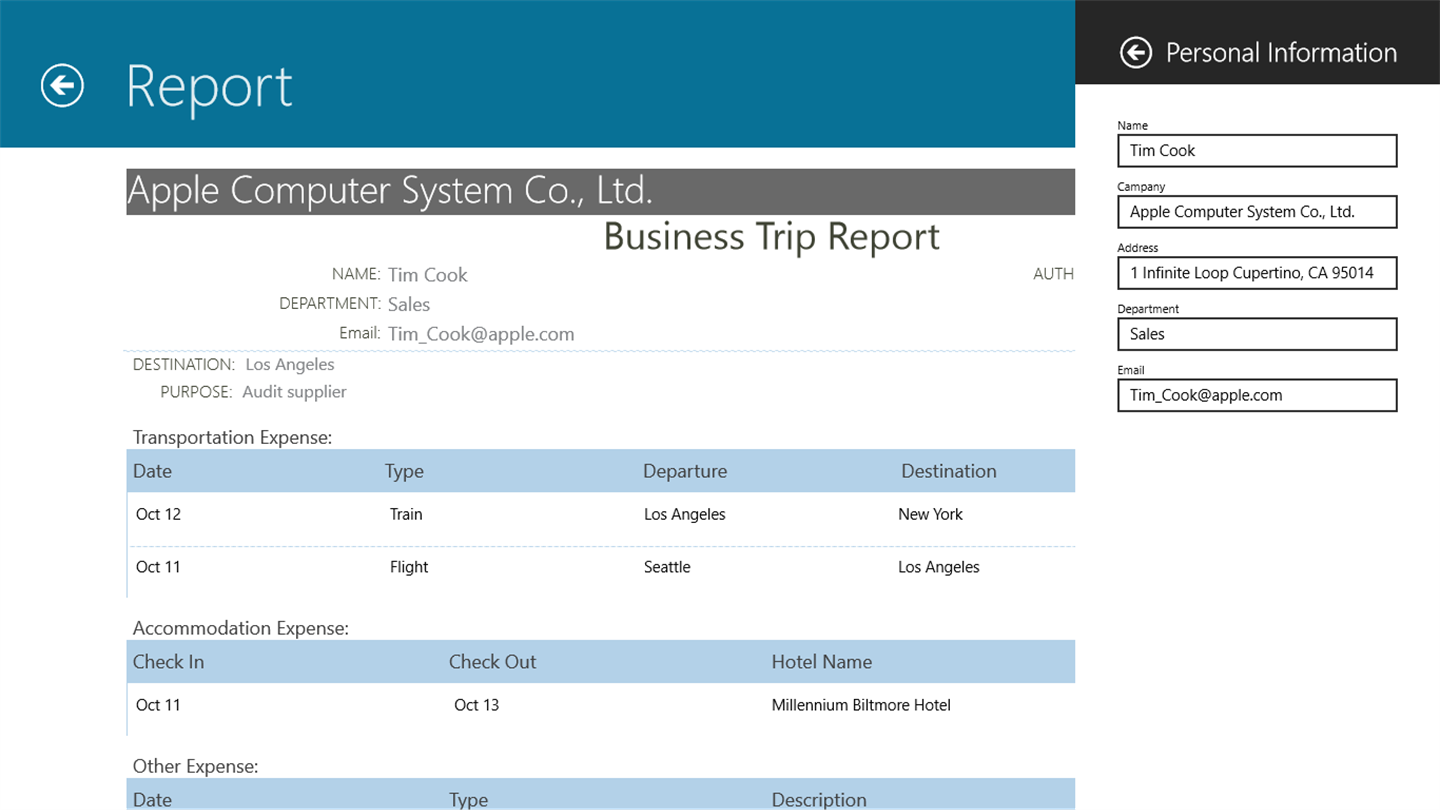The width and height of the screenshot is (1440, 810).
Task: Click the Departure column header
Action: point(685,471)
